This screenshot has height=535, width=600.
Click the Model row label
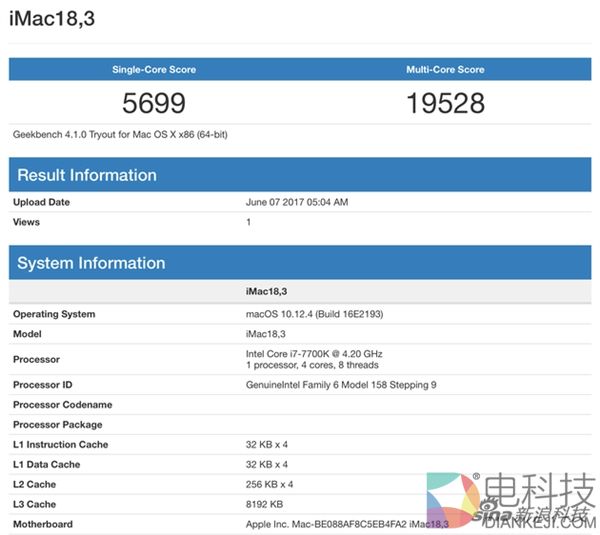pyautogui.click(x=27, y=334)
